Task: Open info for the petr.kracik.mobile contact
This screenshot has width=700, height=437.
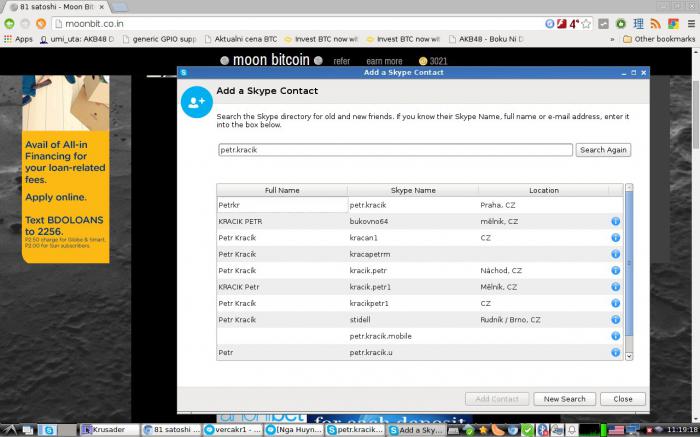Action: click(x=615, y=336)
